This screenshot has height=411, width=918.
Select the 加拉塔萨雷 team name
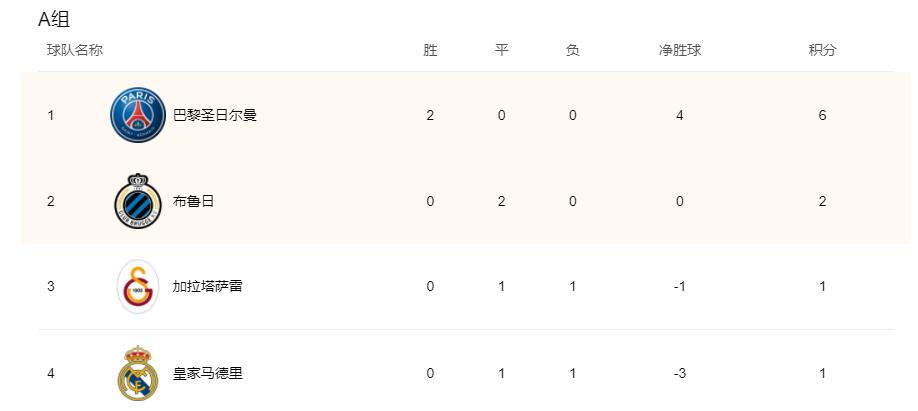click(x=207, y=287)
